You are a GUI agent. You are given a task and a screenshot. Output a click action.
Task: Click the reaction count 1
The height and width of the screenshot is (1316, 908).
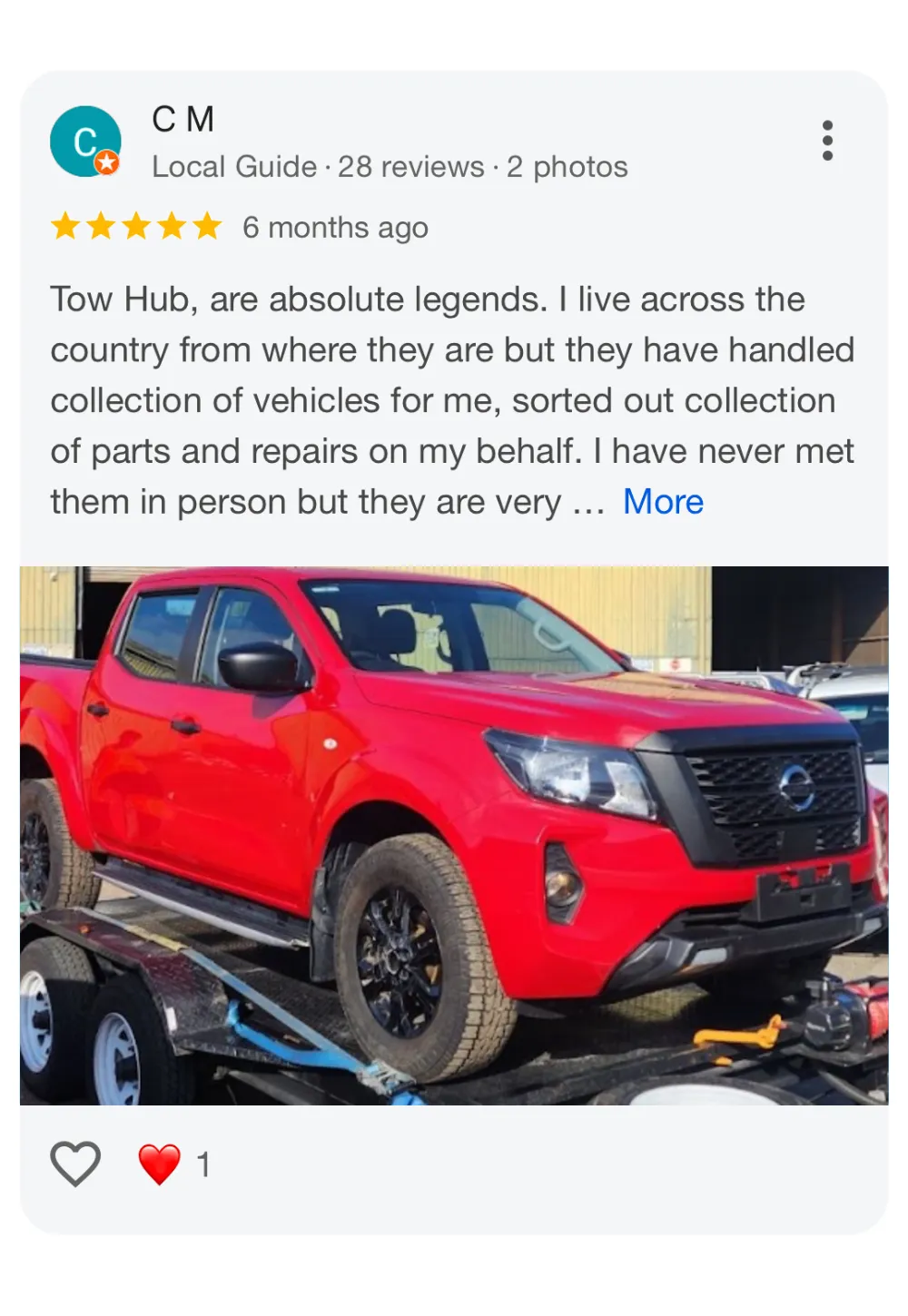(203, 1164)
